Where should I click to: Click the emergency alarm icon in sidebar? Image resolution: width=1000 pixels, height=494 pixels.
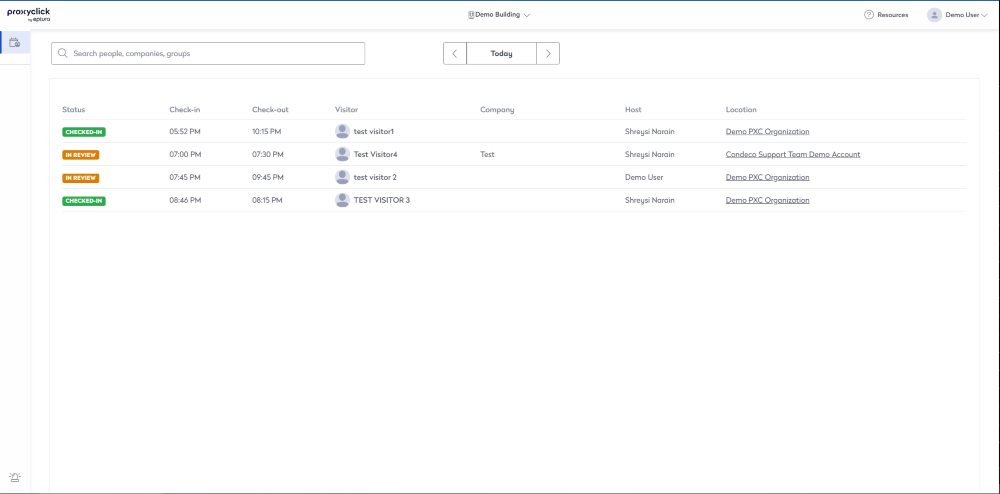click(15, 477)
